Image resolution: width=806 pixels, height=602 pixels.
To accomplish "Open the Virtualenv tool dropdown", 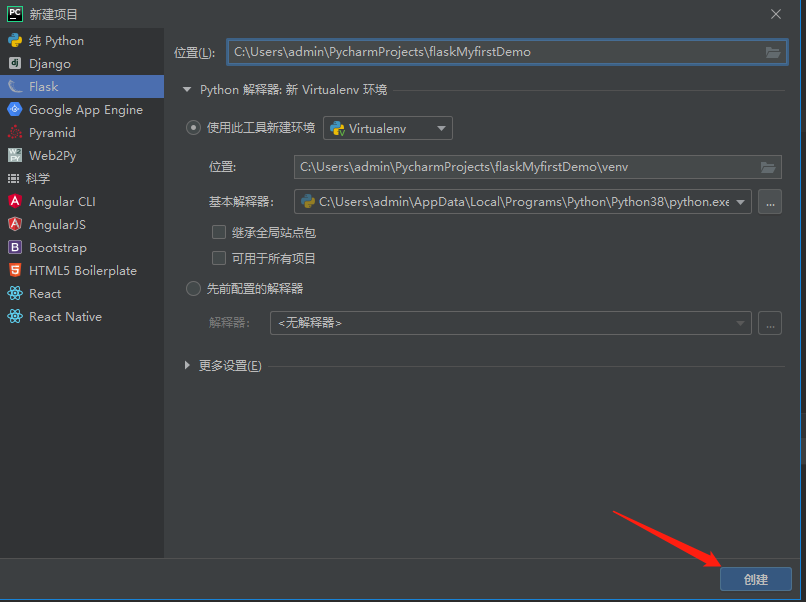I will (x=388, y=128).
